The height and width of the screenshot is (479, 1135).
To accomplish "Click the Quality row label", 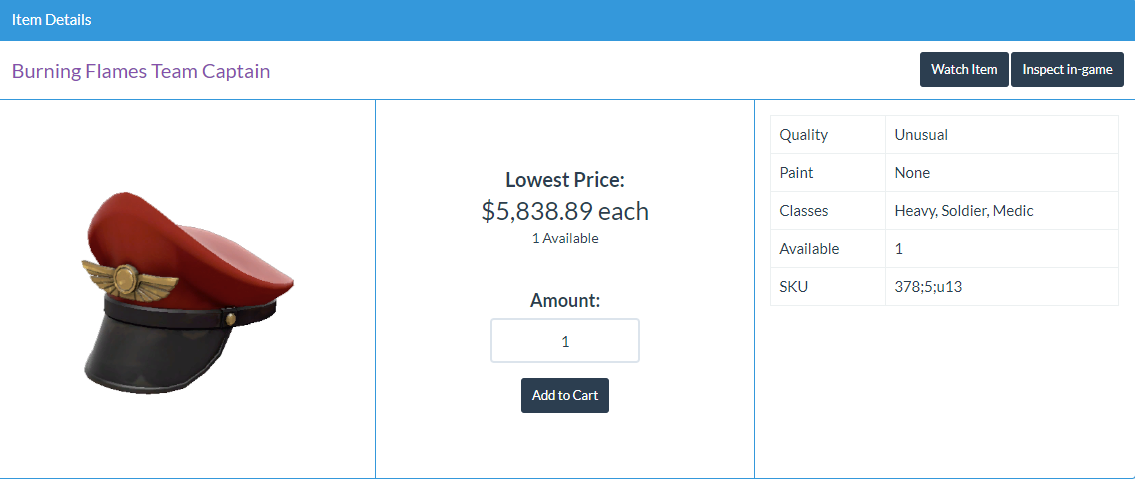I will pos(803,135).
